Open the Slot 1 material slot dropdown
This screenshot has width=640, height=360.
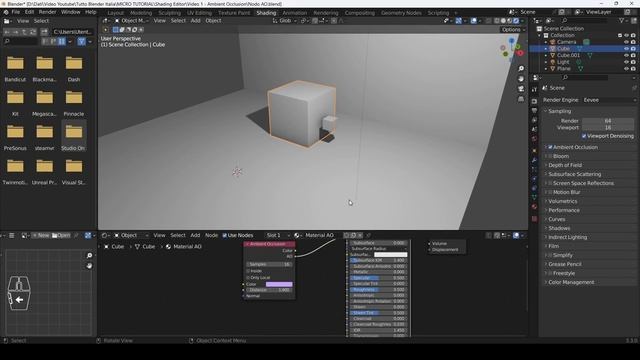pyautogui.click(x=278, y=236)
